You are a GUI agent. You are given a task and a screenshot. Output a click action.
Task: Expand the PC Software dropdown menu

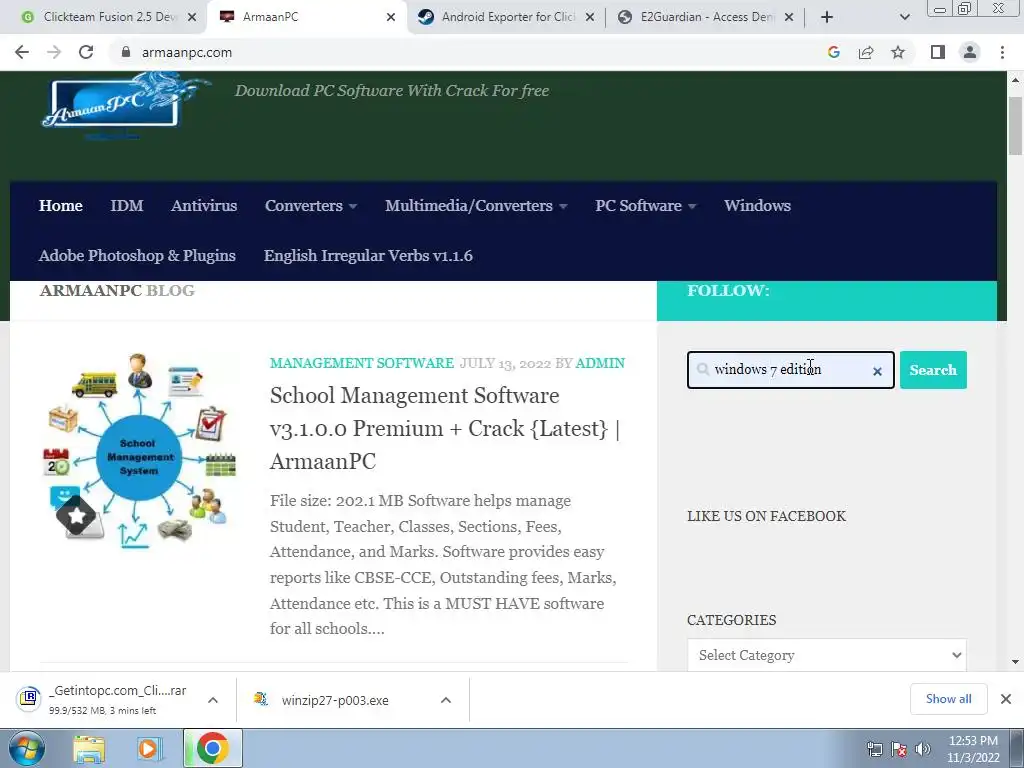645,206
